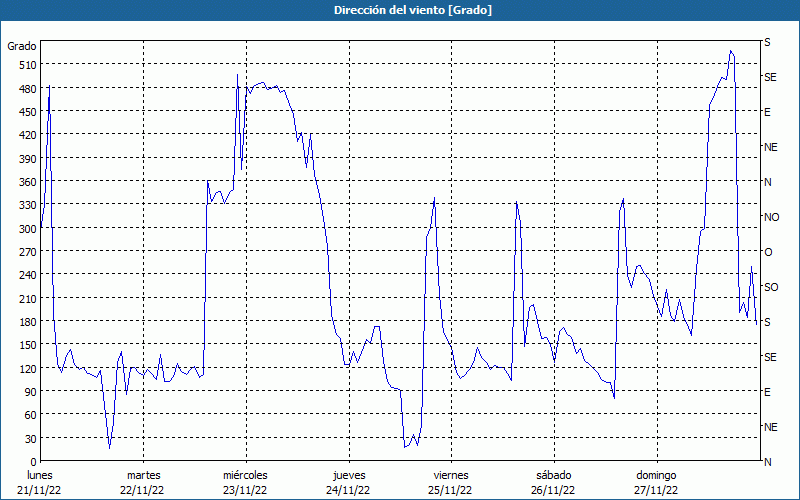Select the "SO" compass label on the right axis
The height and width of the screenshot is (500, 800).
pos(771,287)
